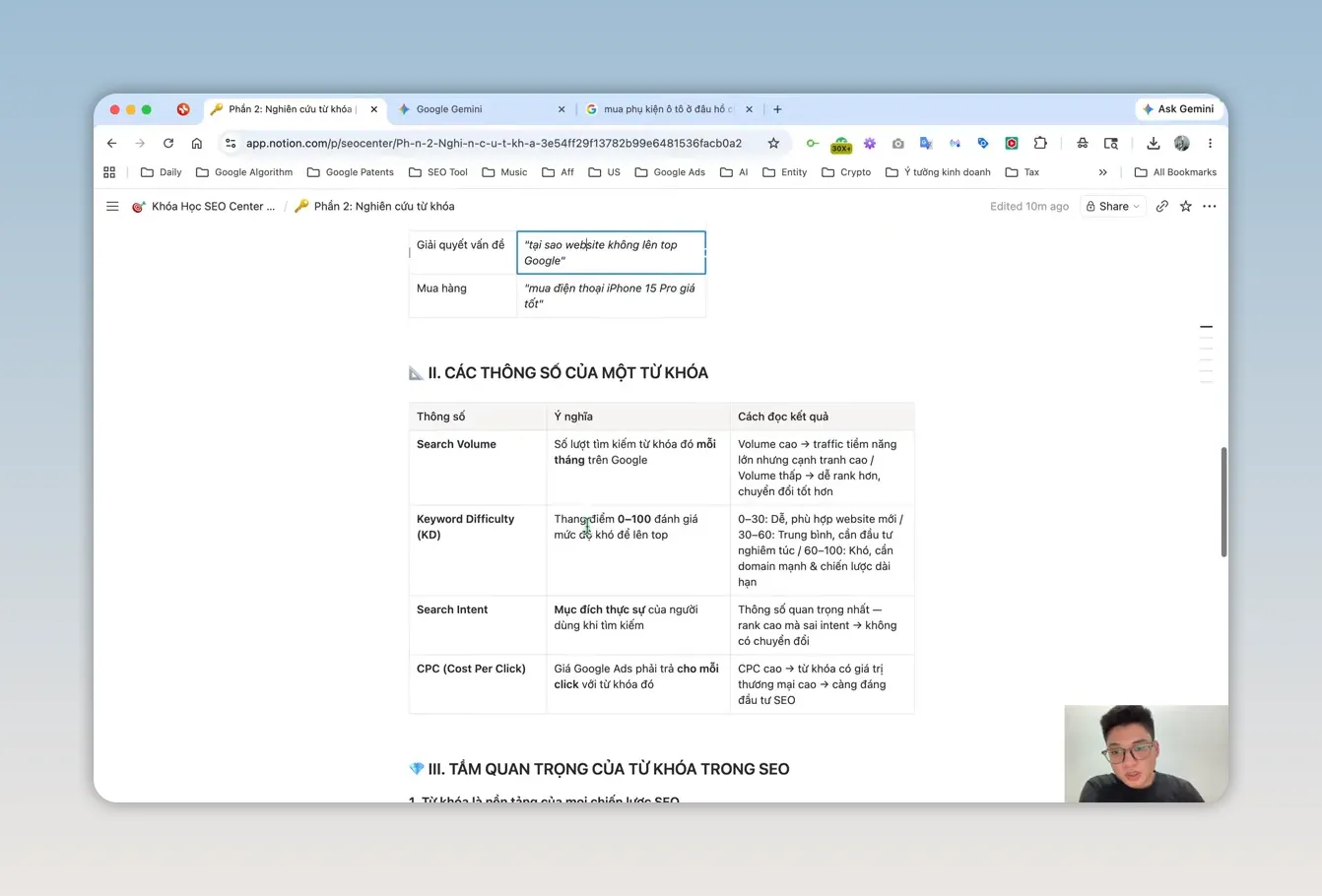1322x896 pixels.
Task: Open the Google Ads bookmarks folder
Action: (x=670, y=172)
